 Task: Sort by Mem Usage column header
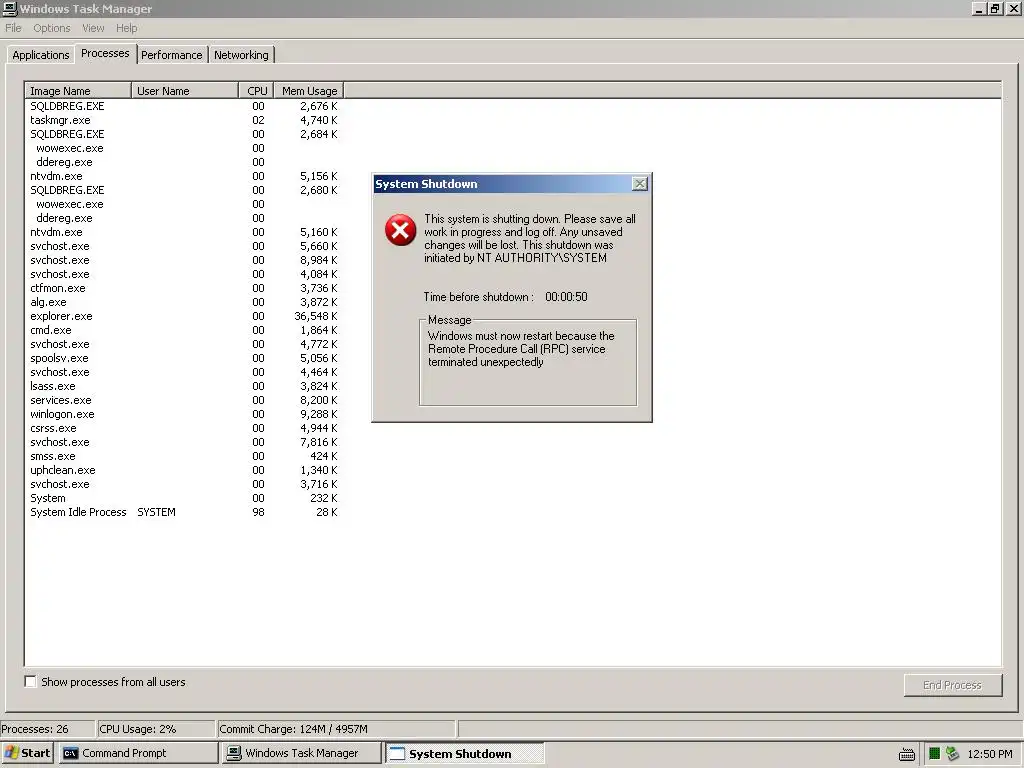click(309, 91)
